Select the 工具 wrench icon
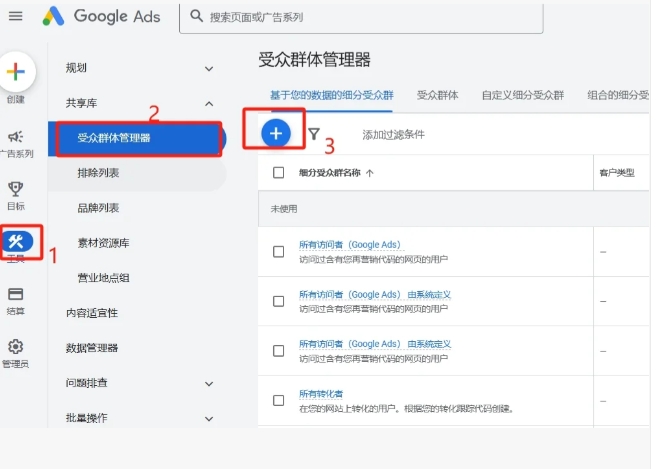 point(16,241)
